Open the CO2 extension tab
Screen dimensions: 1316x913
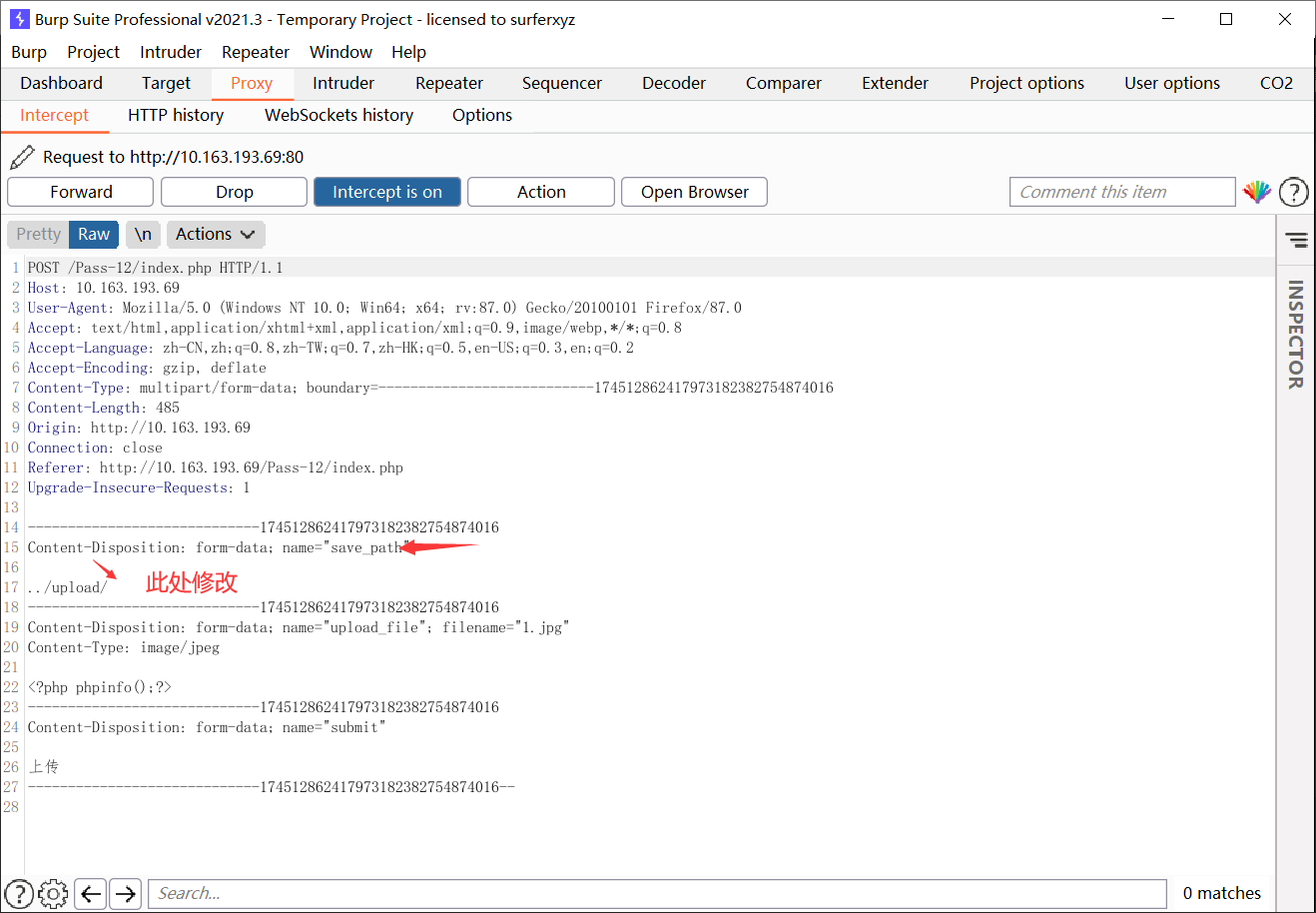pos(1276,83)
